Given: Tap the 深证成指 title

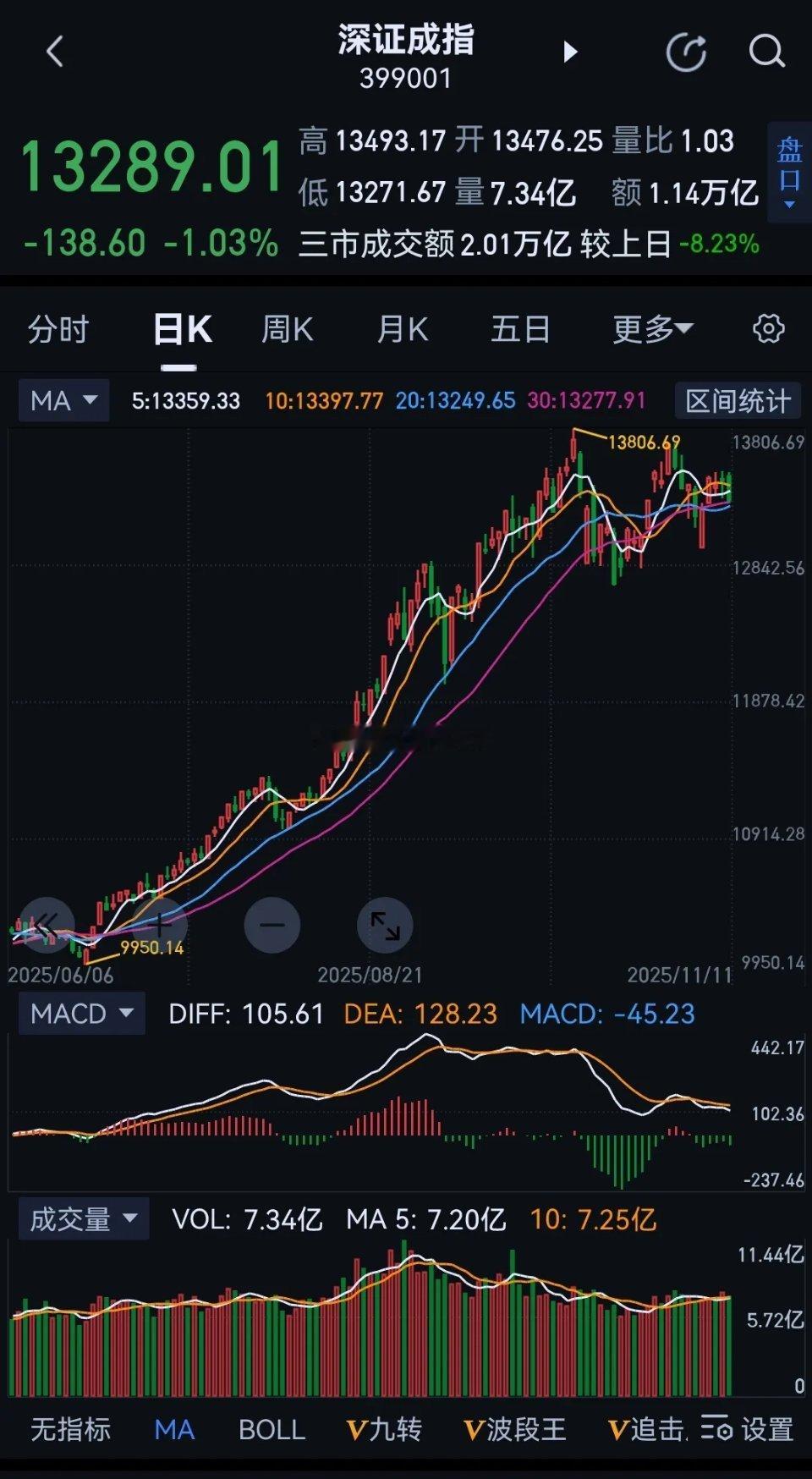Looking at the screenshot, I should (406, 40).
